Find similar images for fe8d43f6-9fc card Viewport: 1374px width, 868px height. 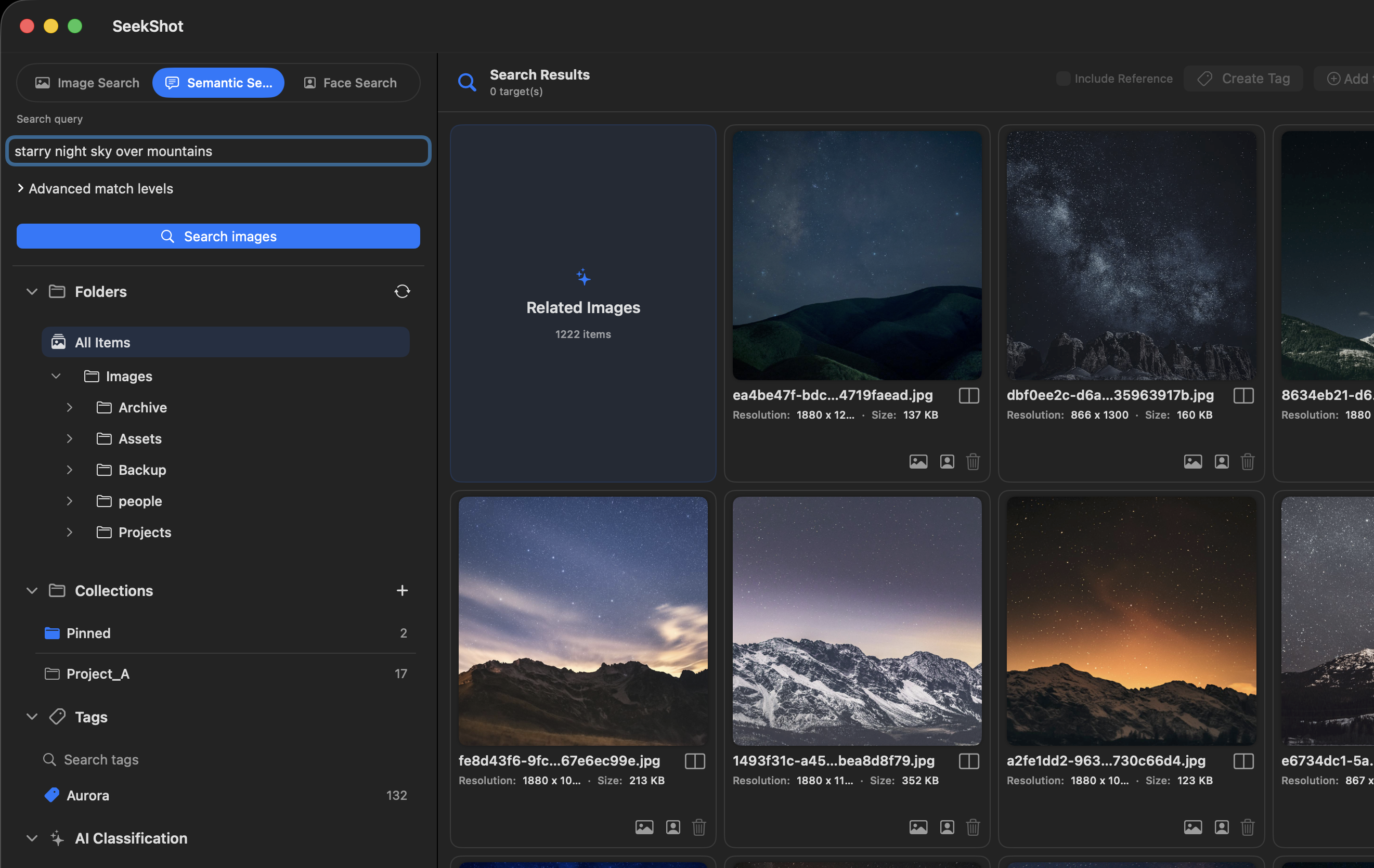pyautogui.click(x=644, y=827)
